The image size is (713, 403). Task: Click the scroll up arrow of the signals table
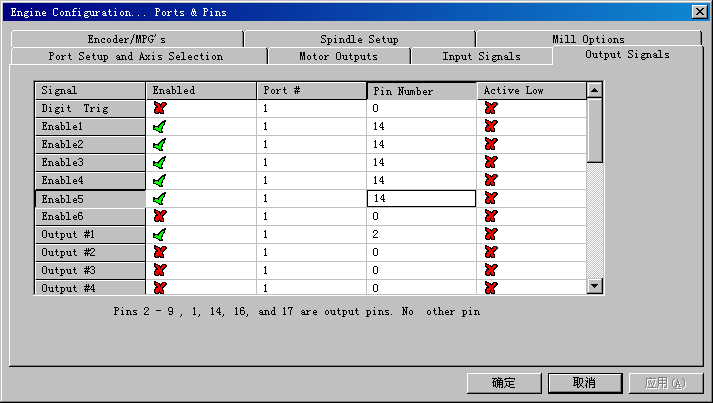click(594, 90)
